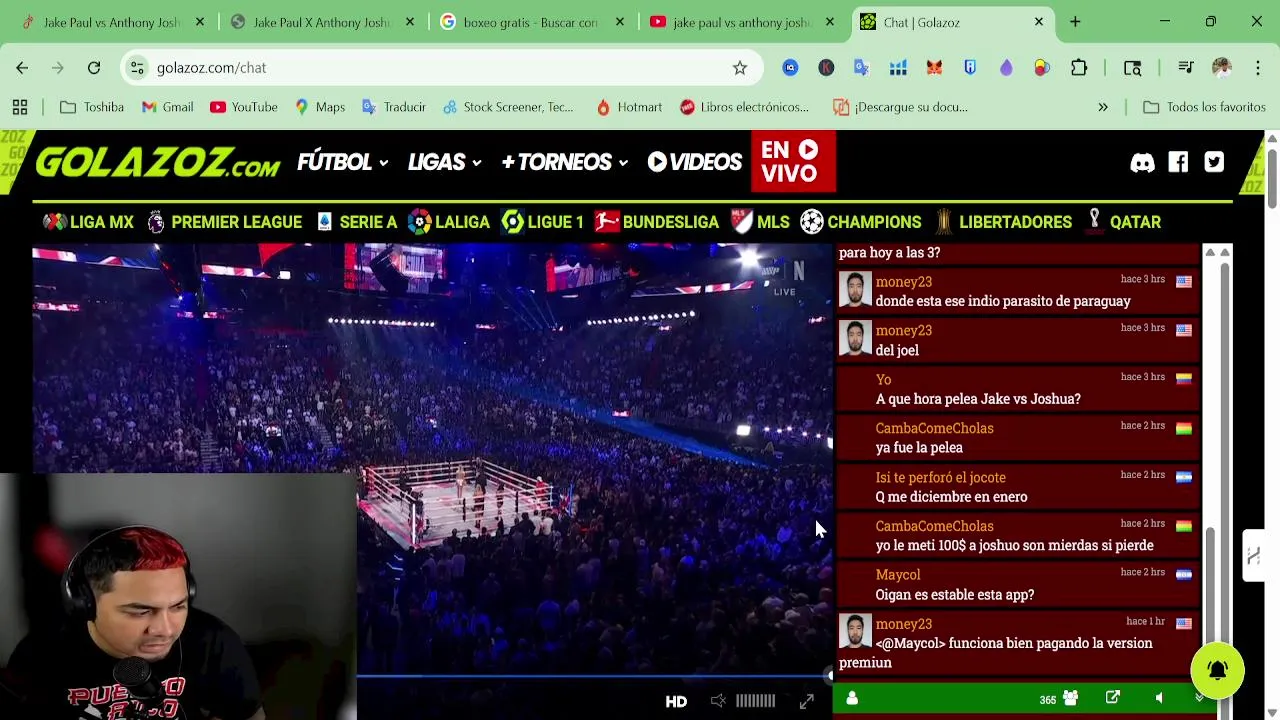The width and height of the screenshot is (1280, 720).
Task: Open the CHAMPIONS link
Action: click(861, 222)
